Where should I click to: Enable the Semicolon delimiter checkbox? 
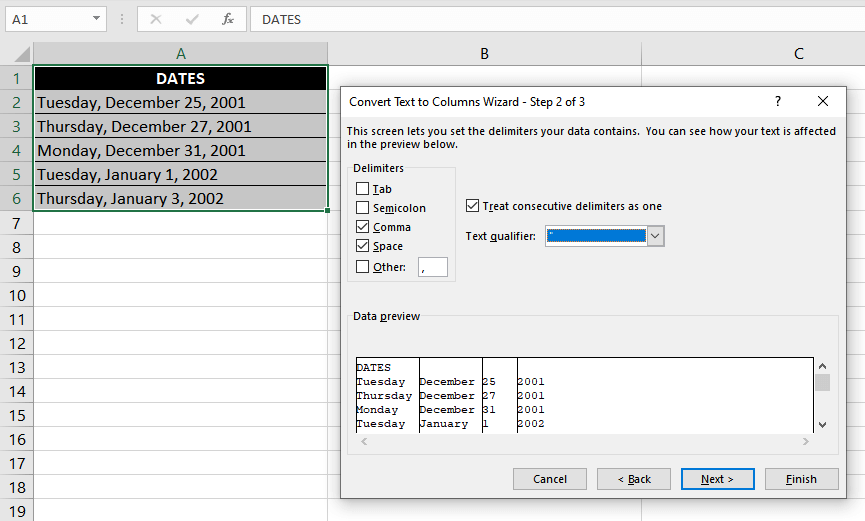(362, 208)
